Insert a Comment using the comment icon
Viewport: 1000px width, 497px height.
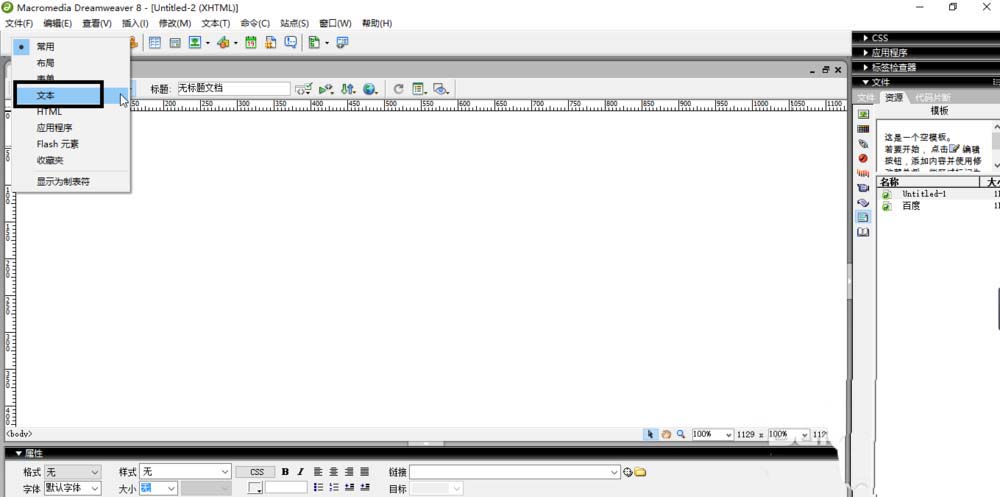tap(291, 43)
